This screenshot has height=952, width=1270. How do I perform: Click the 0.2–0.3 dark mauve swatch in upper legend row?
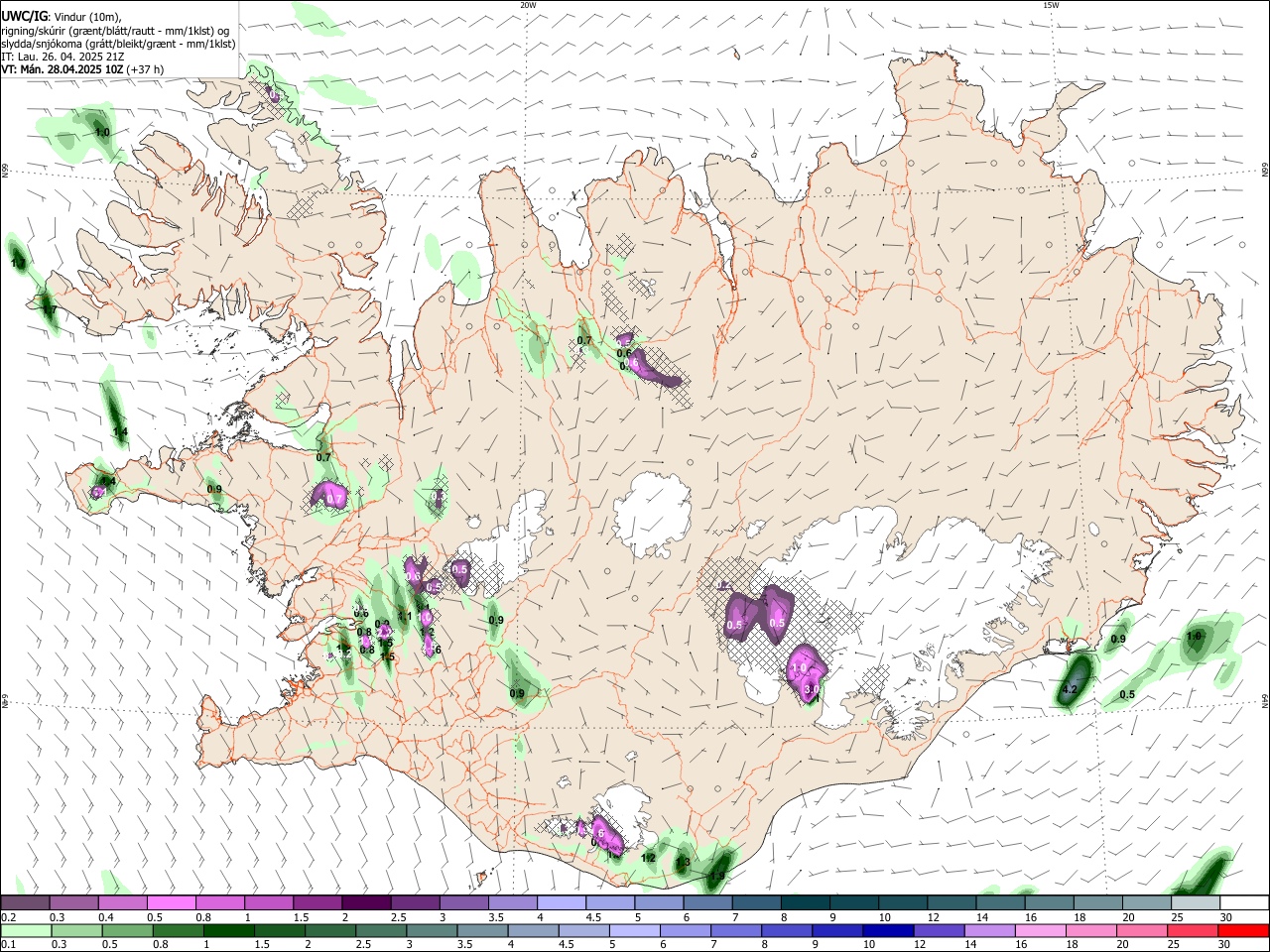(x=25, y=902)
